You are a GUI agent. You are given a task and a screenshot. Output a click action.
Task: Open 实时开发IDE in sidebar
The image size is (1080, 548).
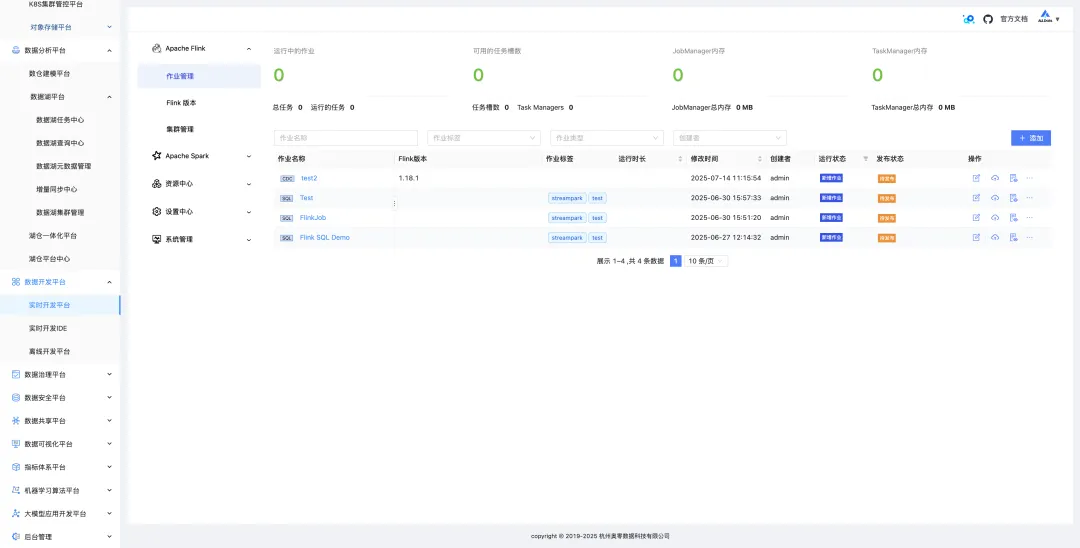[48, 328]
